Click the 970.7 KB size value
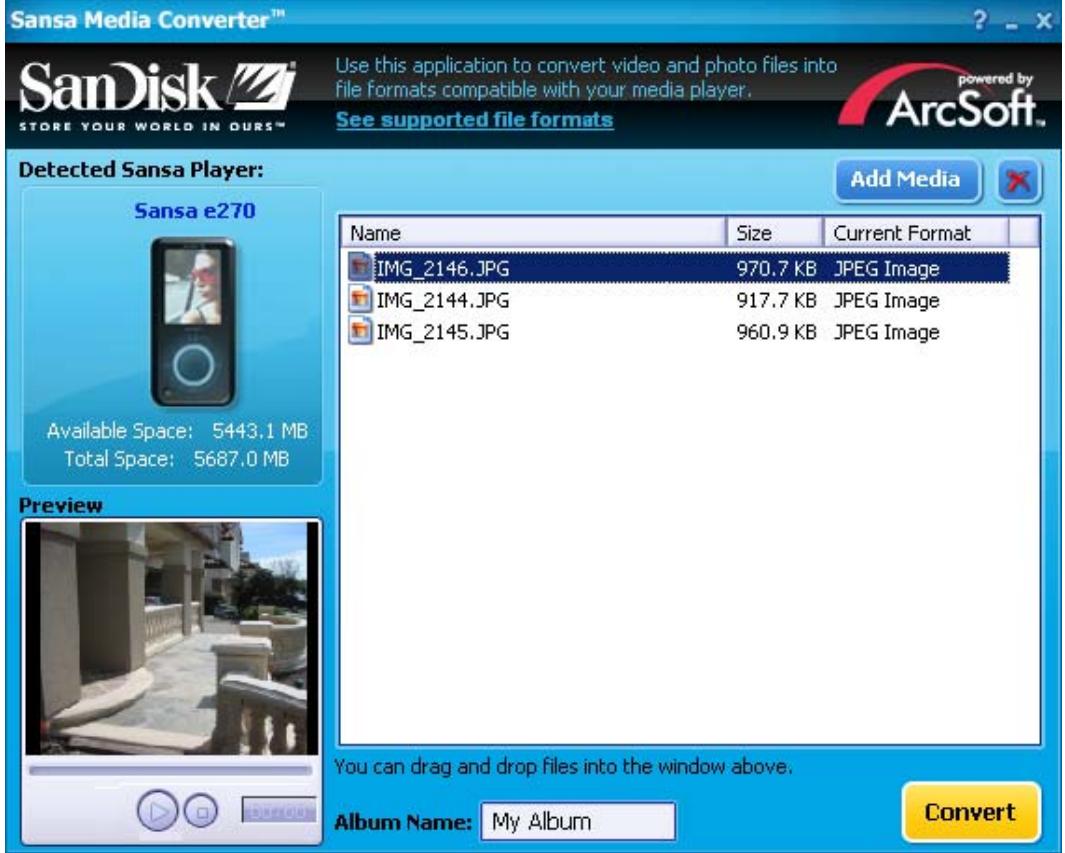This screenshot has height=853, width=1065. (776, 268)
